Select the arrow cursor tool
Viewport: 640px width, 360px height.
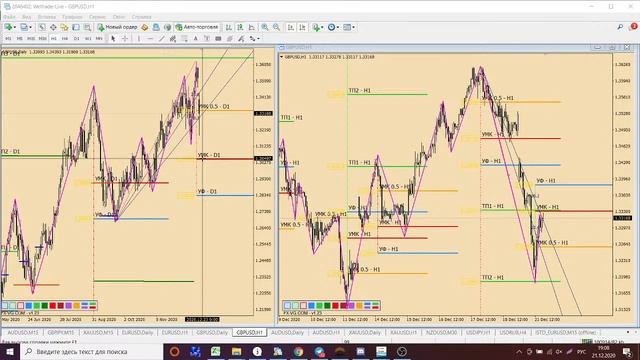coord(113,39)
